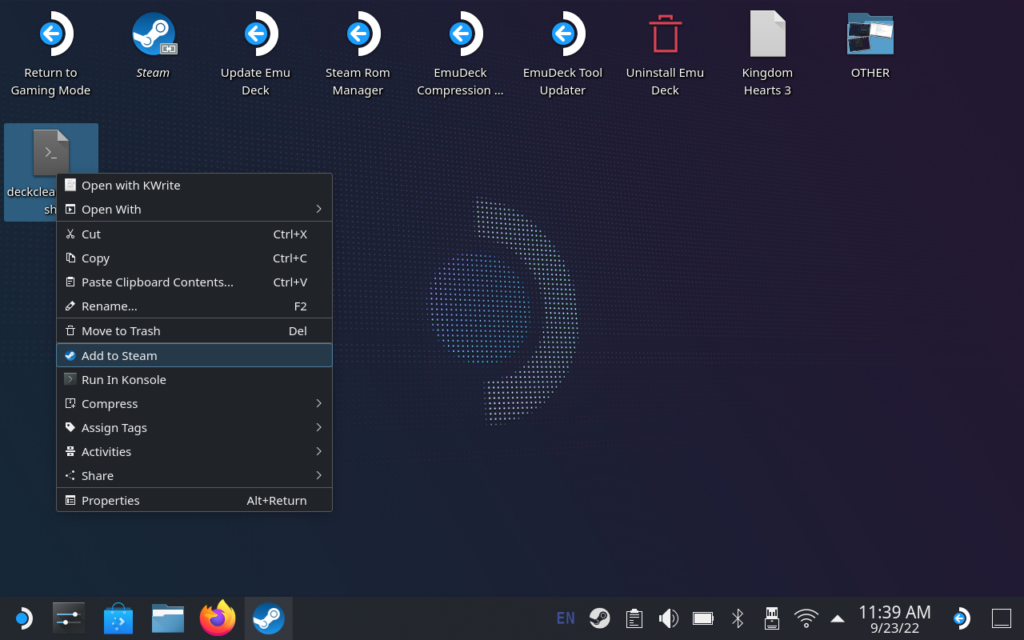The height and width of the screenshot is (640, 1024).
Task: Select Move to Trash
Action: [x=194, y=331]
